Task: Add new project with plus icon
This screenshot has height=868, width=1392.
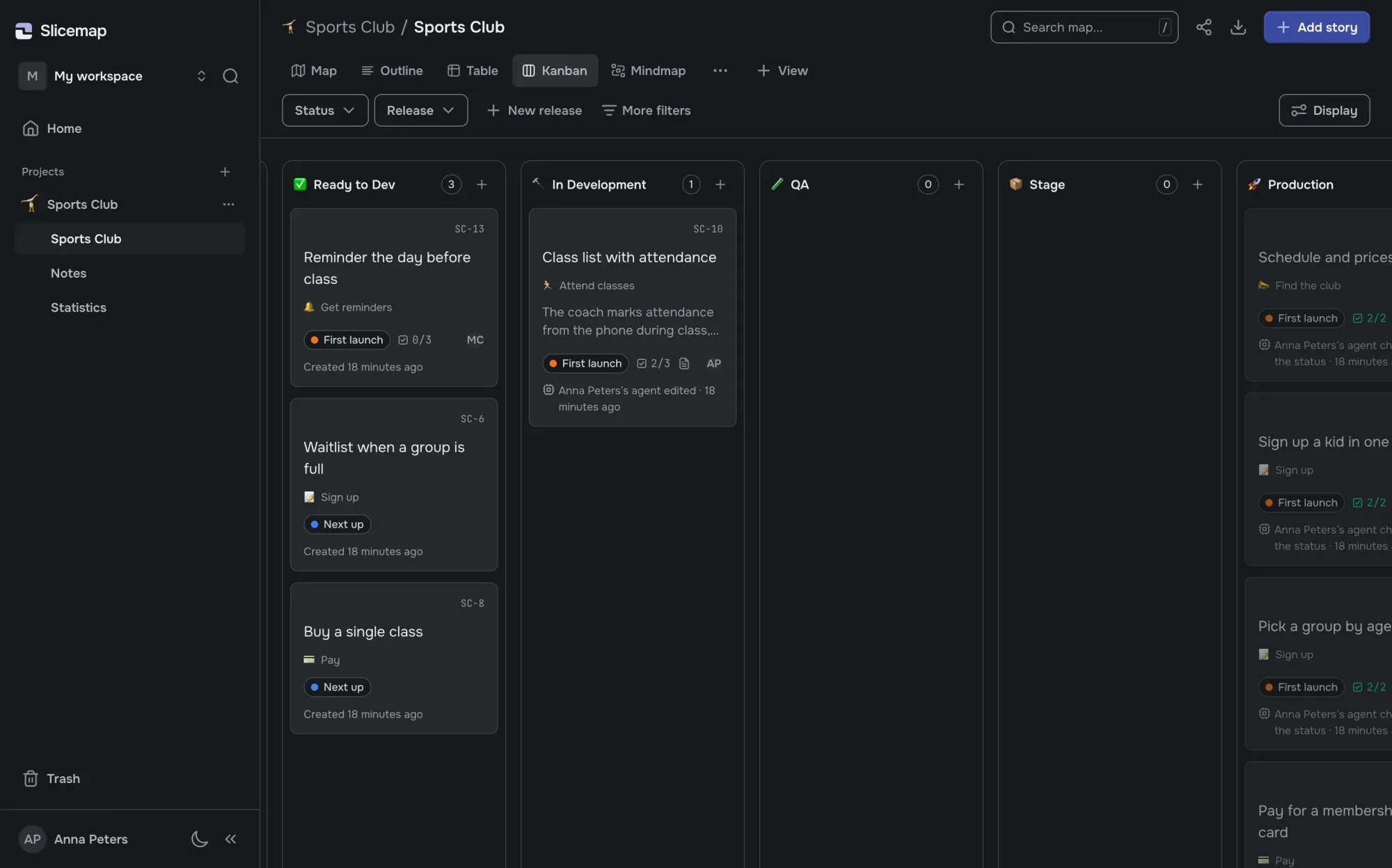Action: 225,171
